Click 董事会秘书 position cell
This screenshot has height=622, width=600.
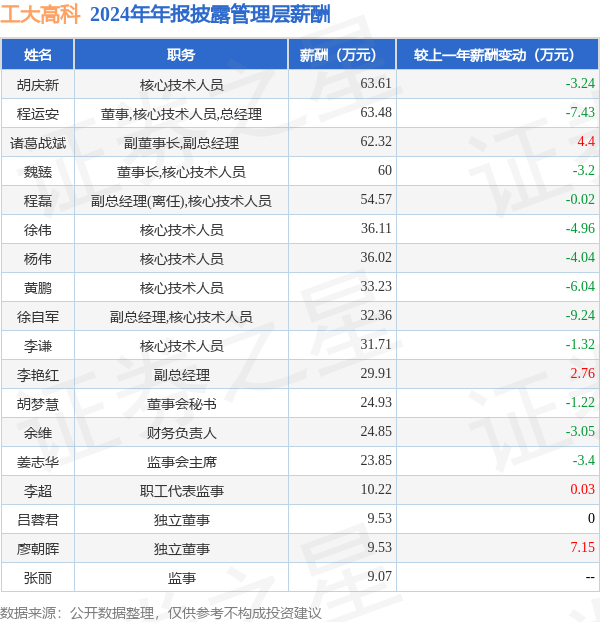tap(181, 404)
